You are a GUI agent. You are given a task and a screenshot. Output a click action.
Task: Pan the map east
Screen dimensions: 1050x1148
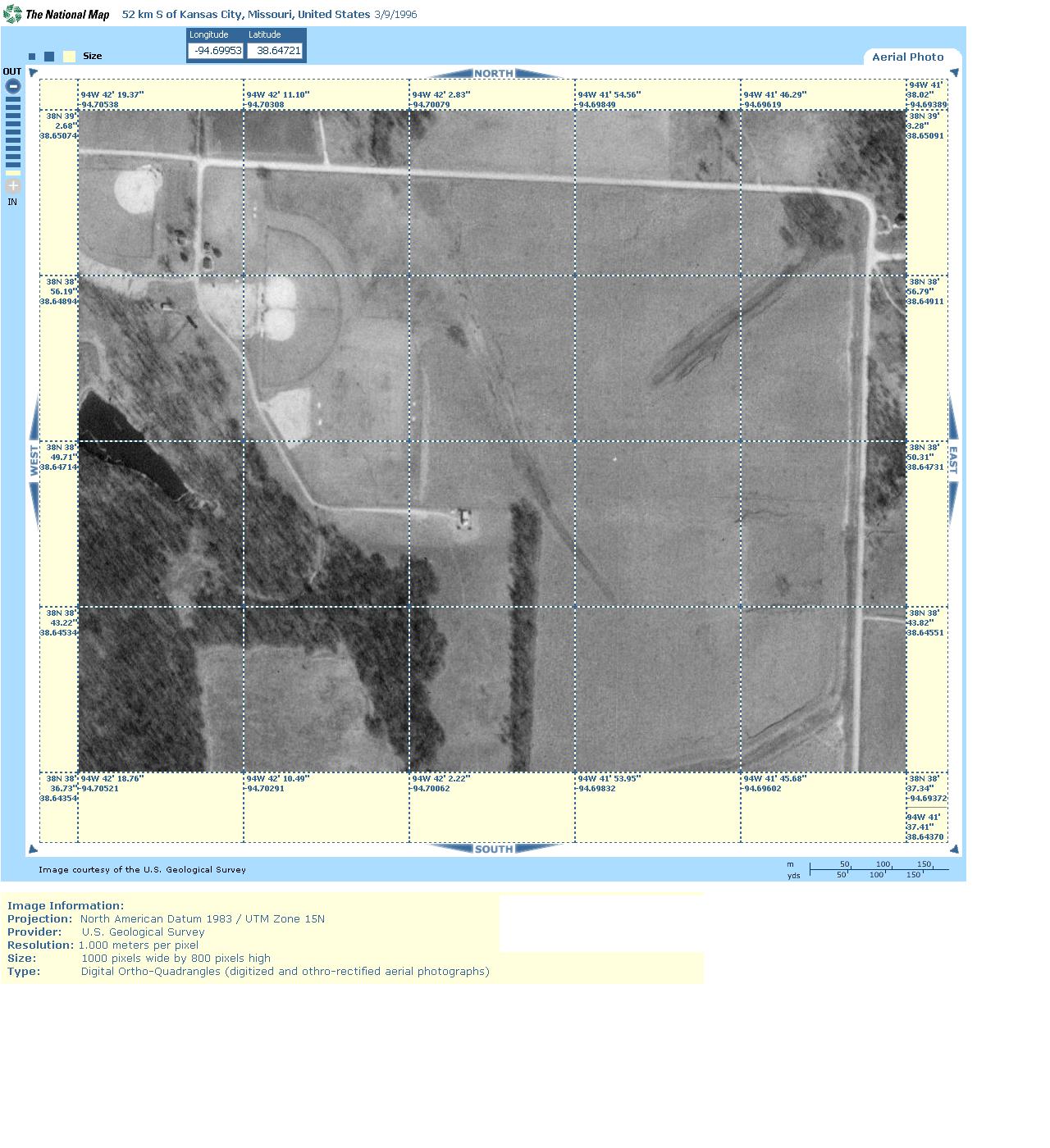point(953,459)
